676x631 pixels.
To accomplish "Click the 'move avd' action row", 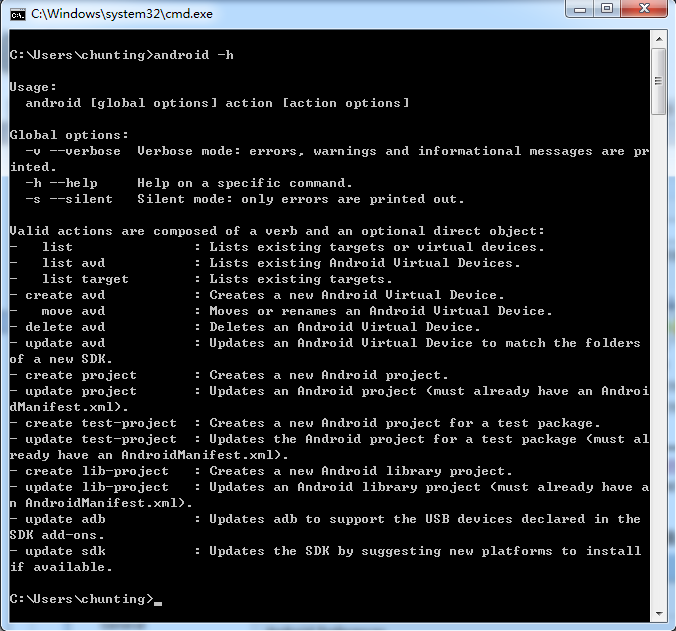I will coord(281,311).
